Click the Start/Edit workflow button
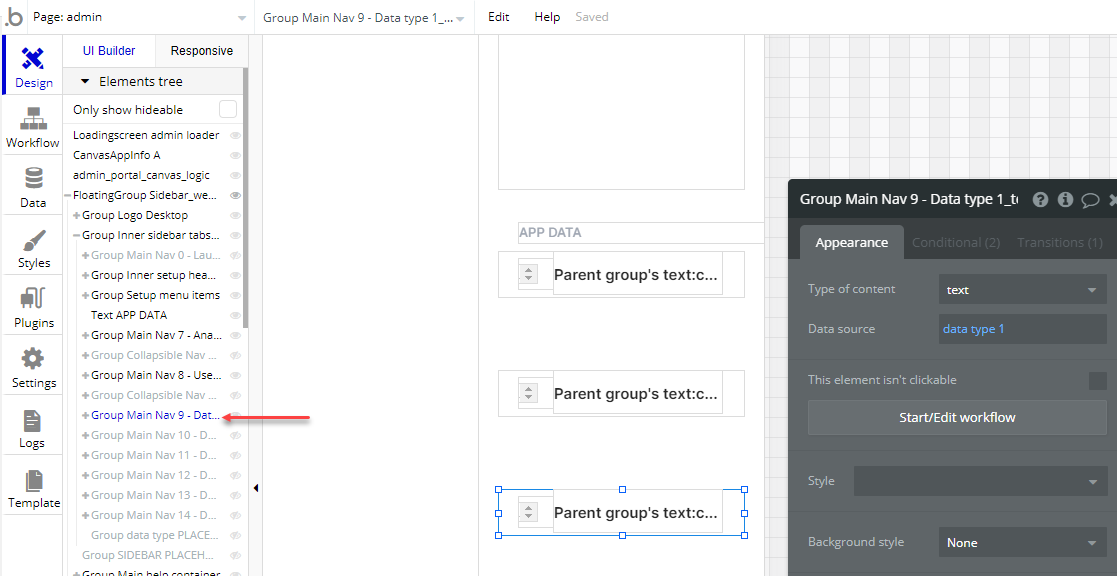Image resolution: width=1117 pixels, height=576 pixels. pos(957,418)
